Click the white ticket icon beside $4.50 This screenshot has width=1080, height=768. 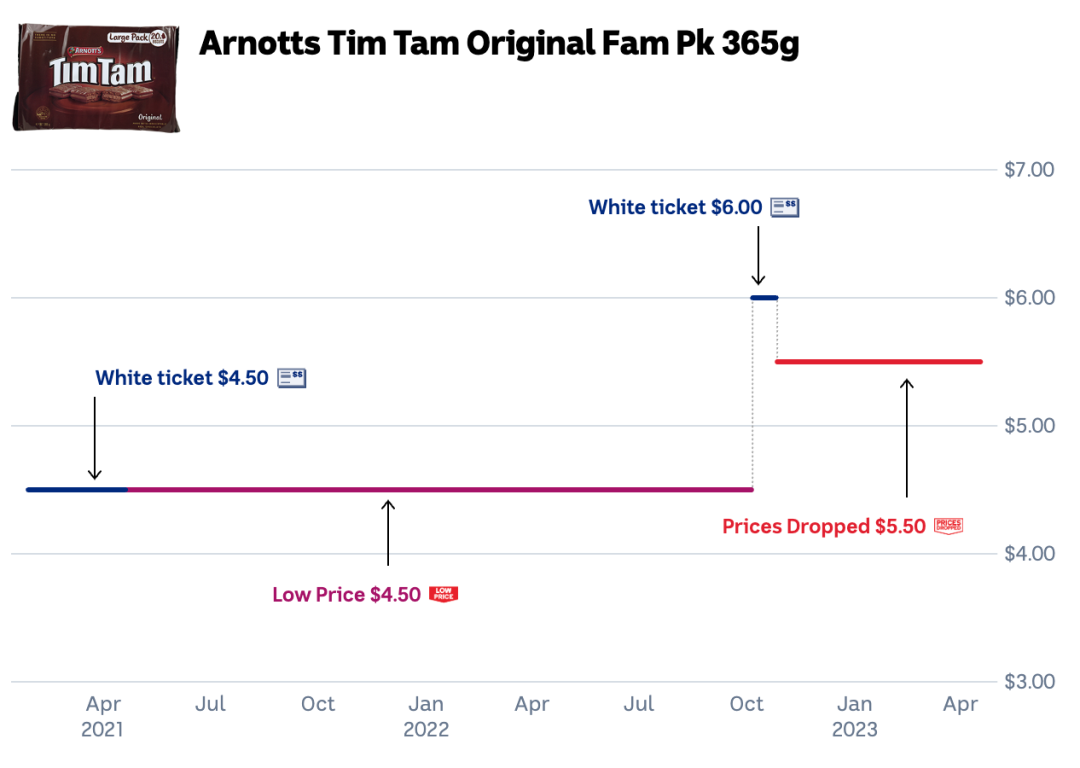tap(291, 377)
